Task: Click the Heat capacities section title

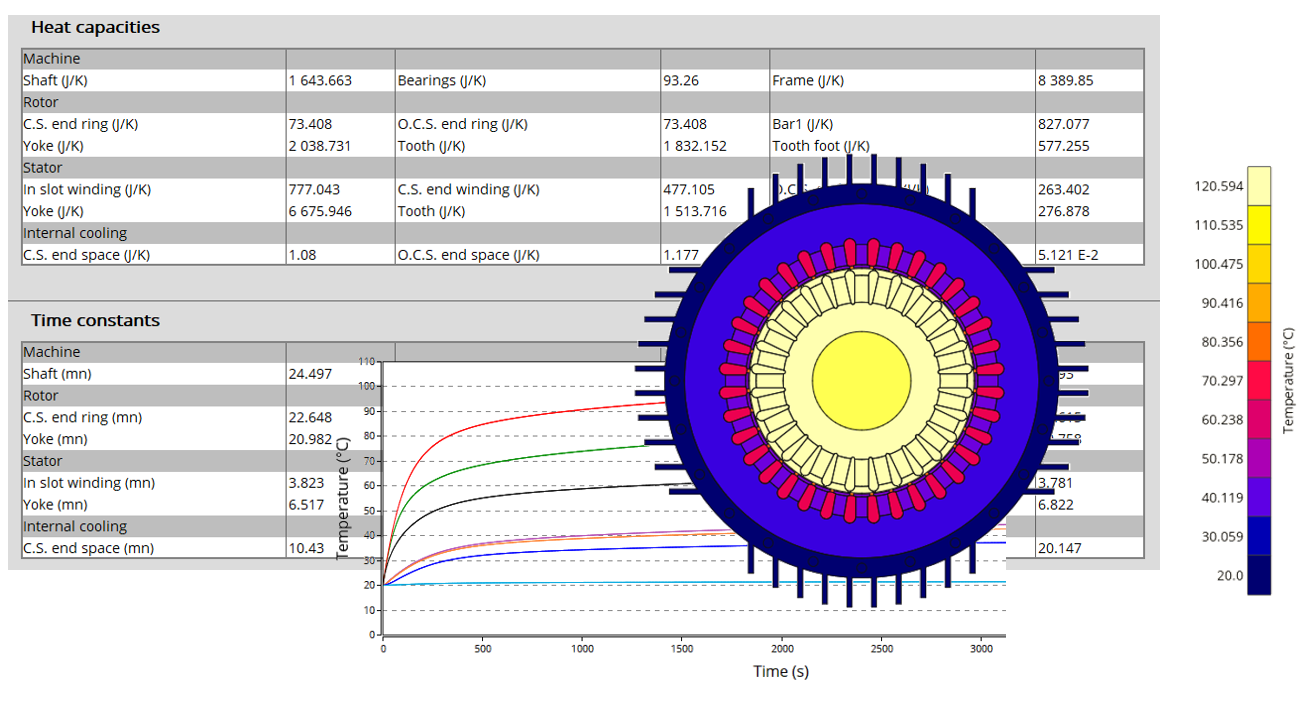Action: point(95,28)
